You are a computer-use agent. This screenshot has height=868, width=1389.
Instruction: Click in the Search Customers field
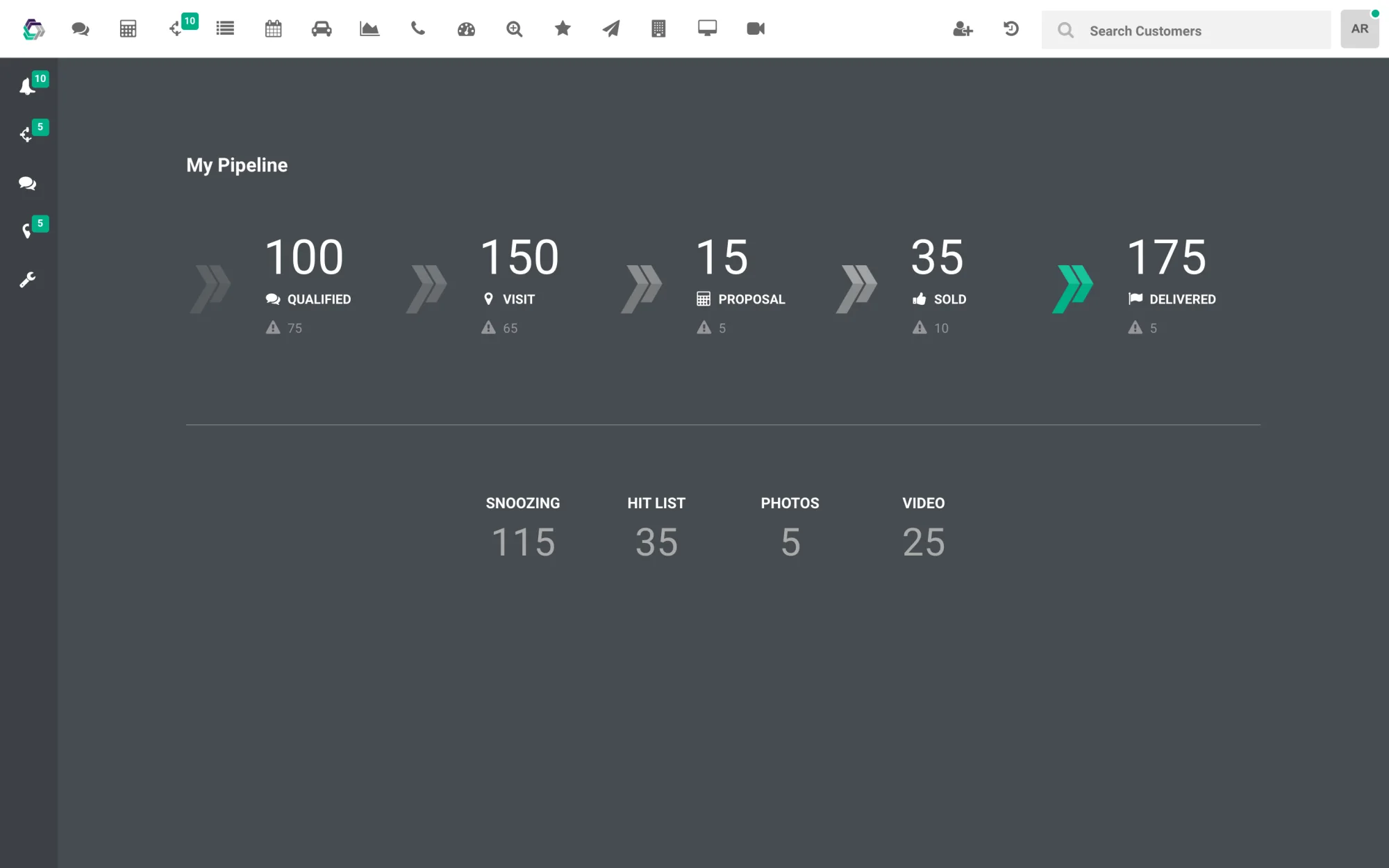tap(1186, 31)
